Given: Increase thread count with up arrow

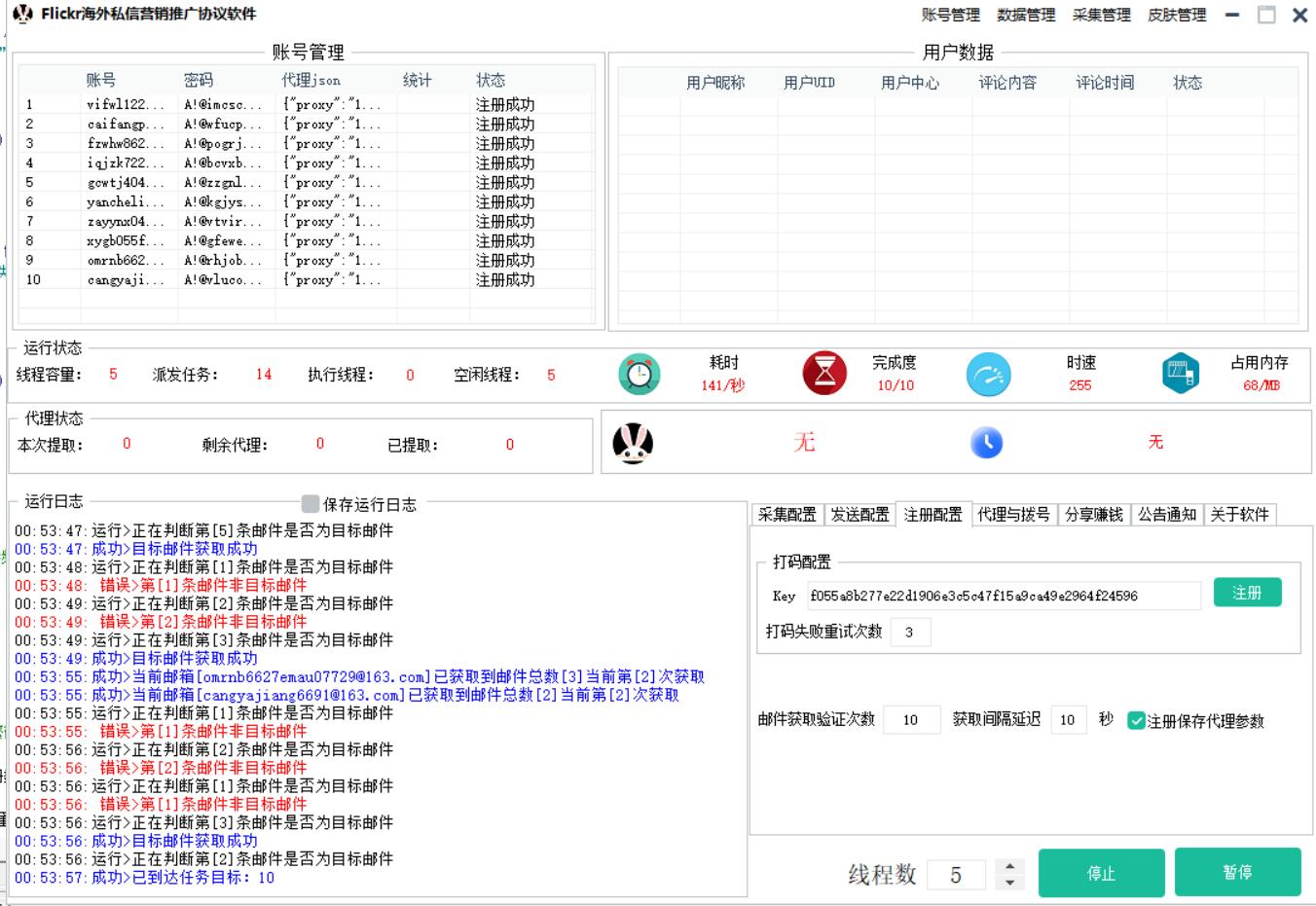Looking at the screenshot, I should pos(1009,866).
